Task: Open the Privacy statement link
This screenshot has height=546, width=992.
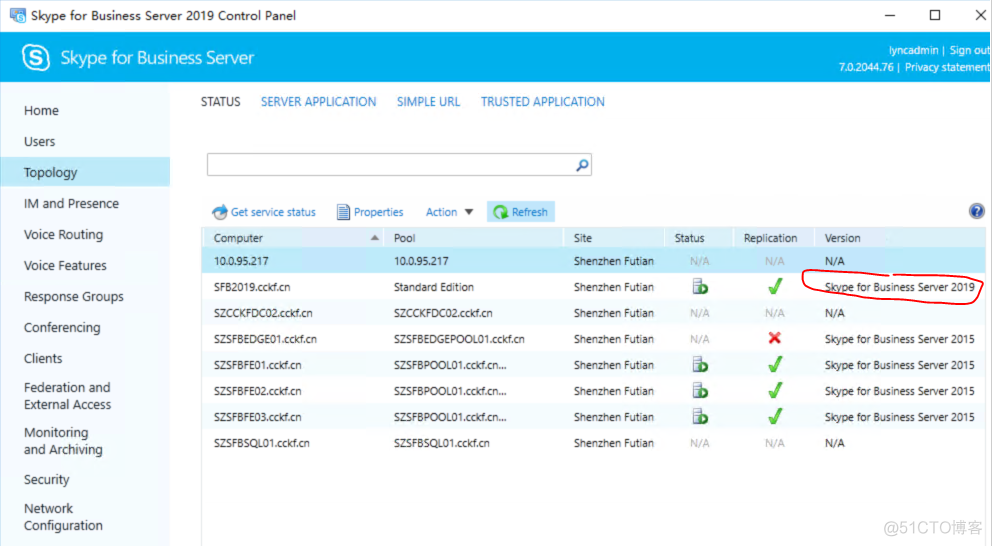Action: point(946,67)
